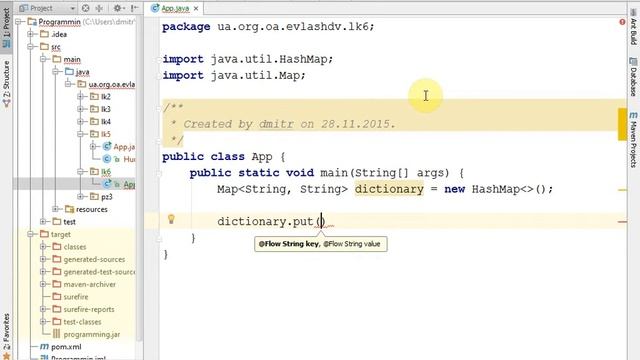Collapse the main folder node
Viewport: 640px width, 360px height.
tap(43, 59)
